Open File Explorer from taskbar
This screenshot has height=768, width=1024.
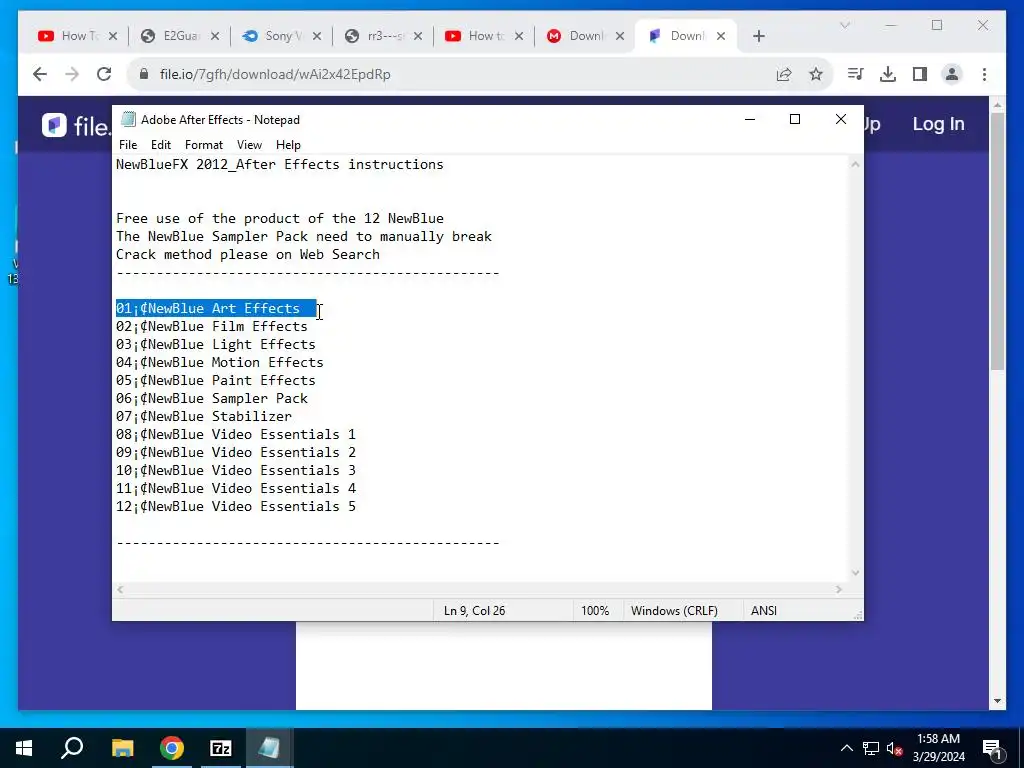pyautogui.click(x=122, y=748)
